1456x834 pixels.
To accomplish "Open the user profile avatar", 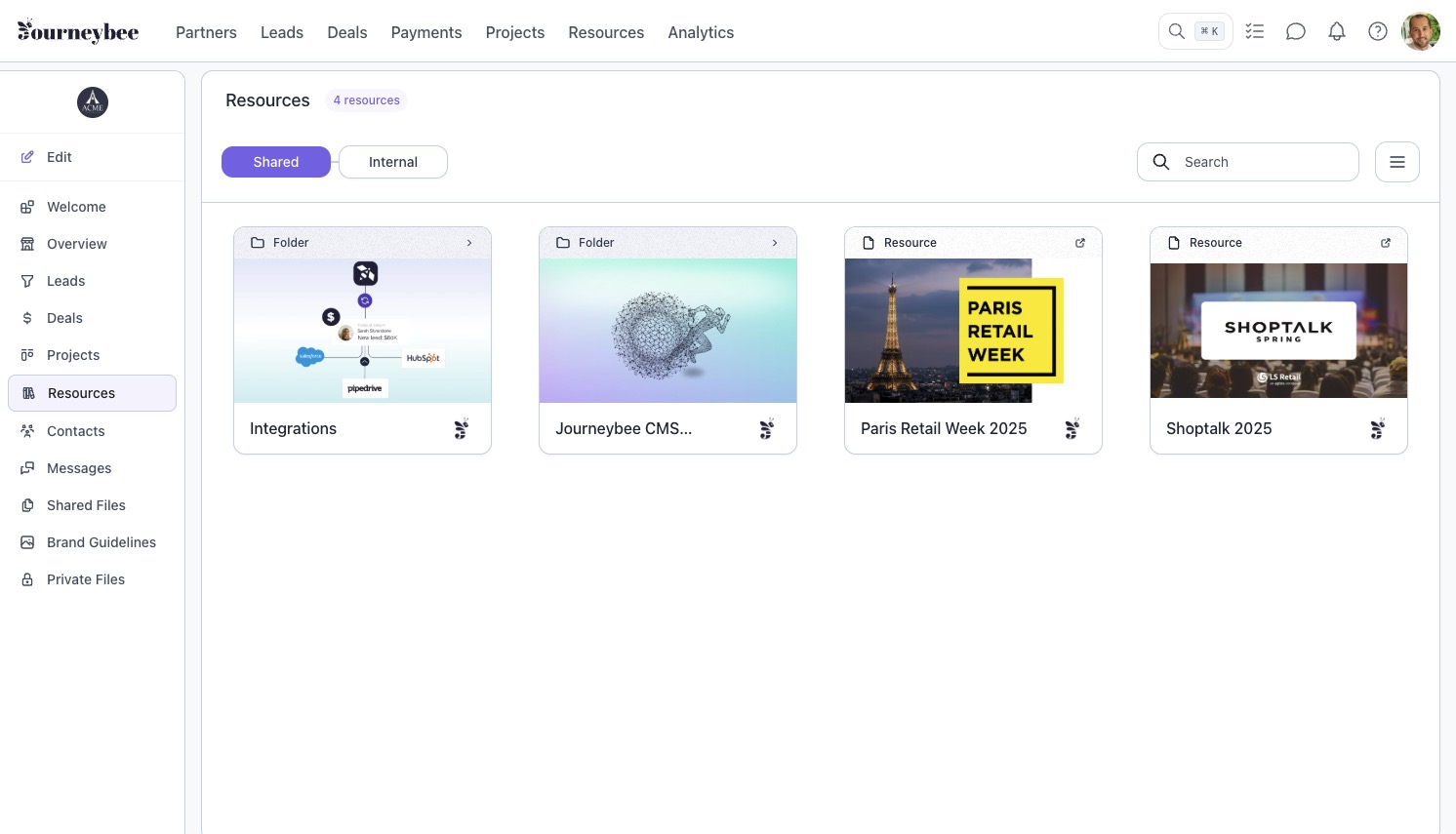I will (x=1421, y=31).
